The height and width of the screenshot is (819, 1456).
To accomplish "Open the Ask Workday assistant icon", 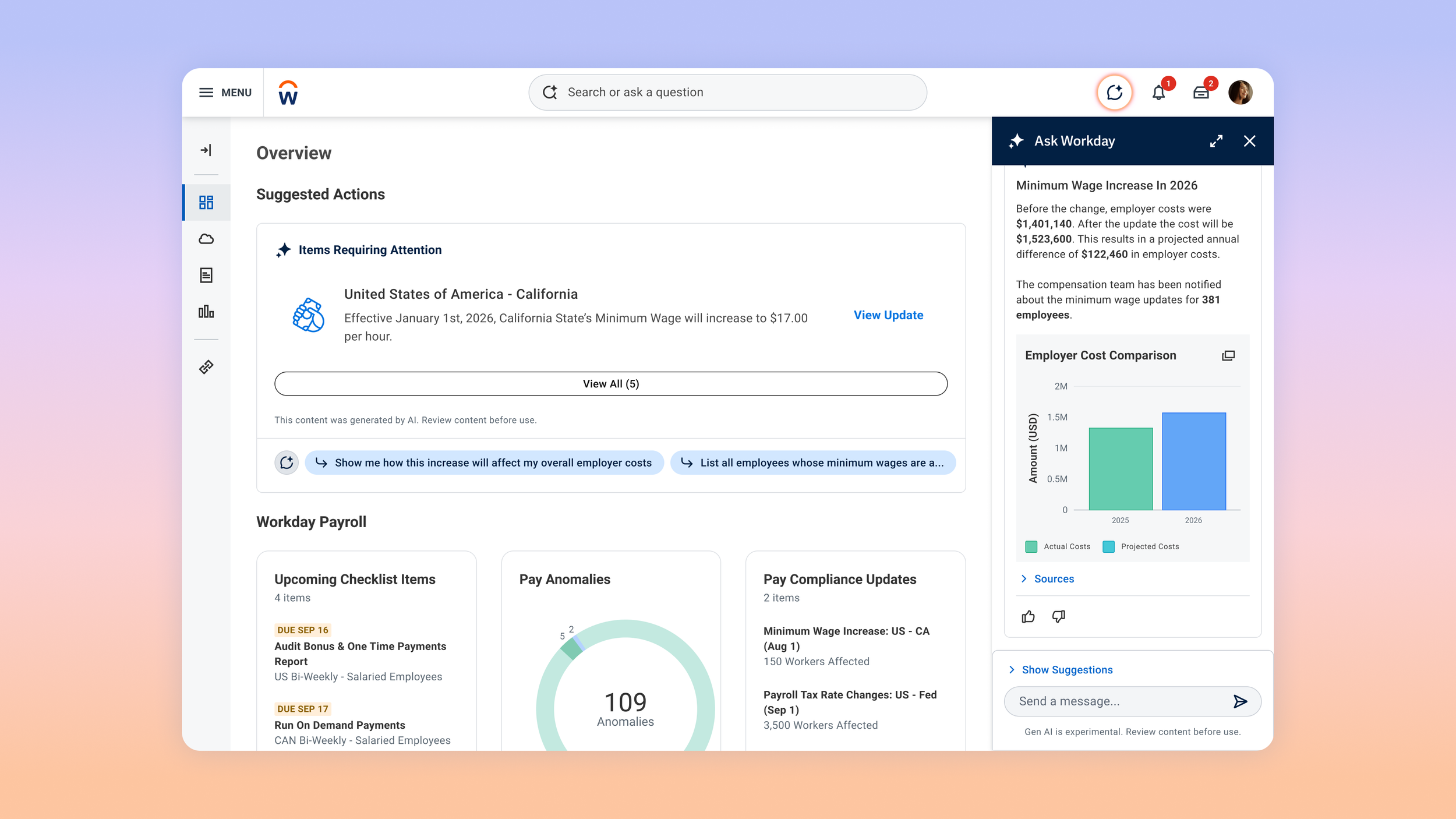I will (x=1114, y=92).
